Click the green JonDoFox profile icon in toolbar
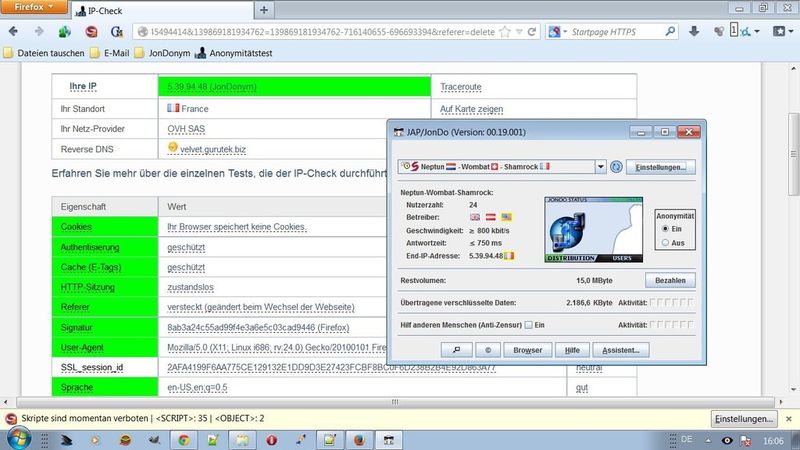 [64, 32]
